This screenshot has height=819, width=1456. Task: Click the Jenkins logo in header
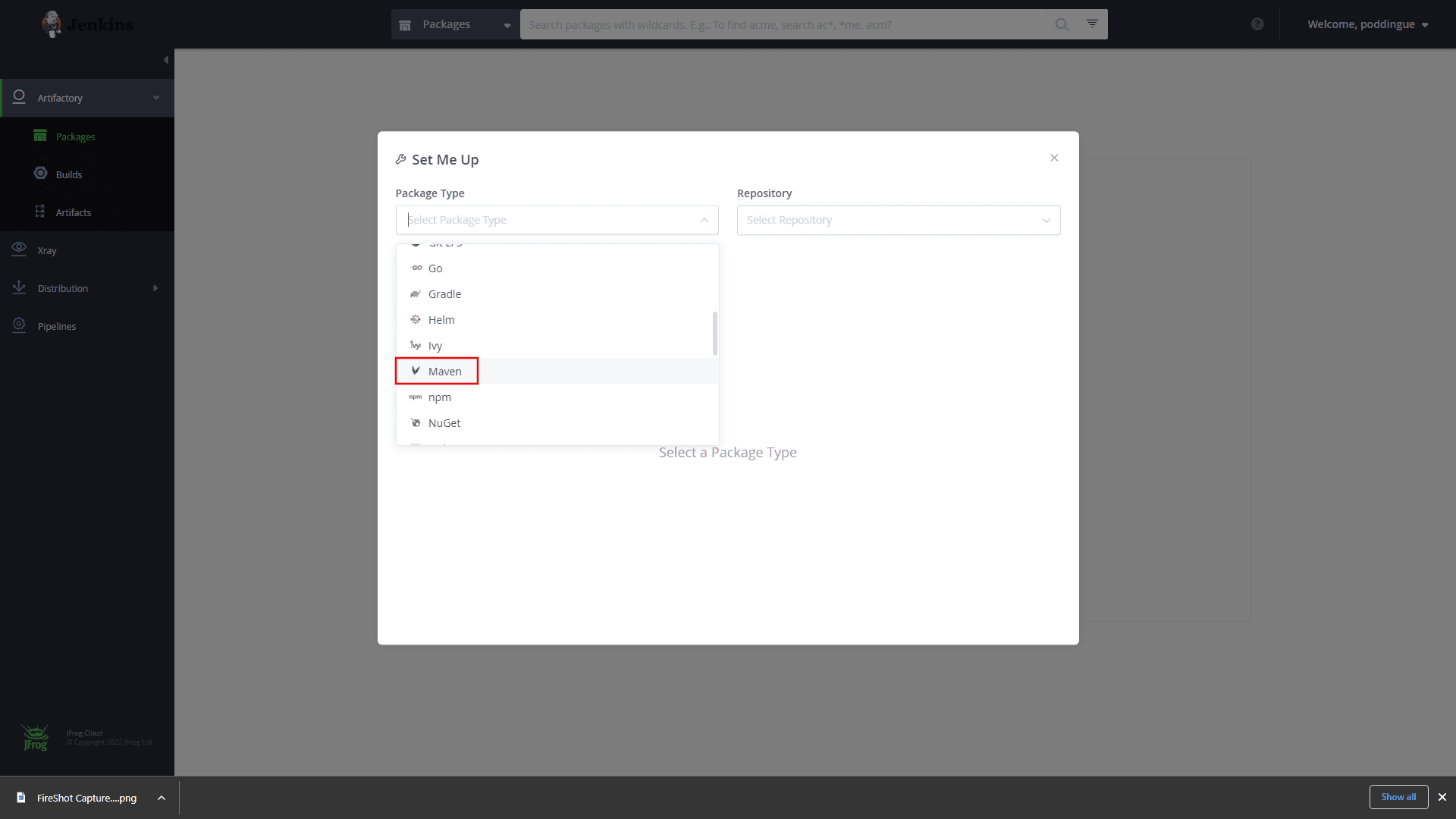[x=87, y=24]
